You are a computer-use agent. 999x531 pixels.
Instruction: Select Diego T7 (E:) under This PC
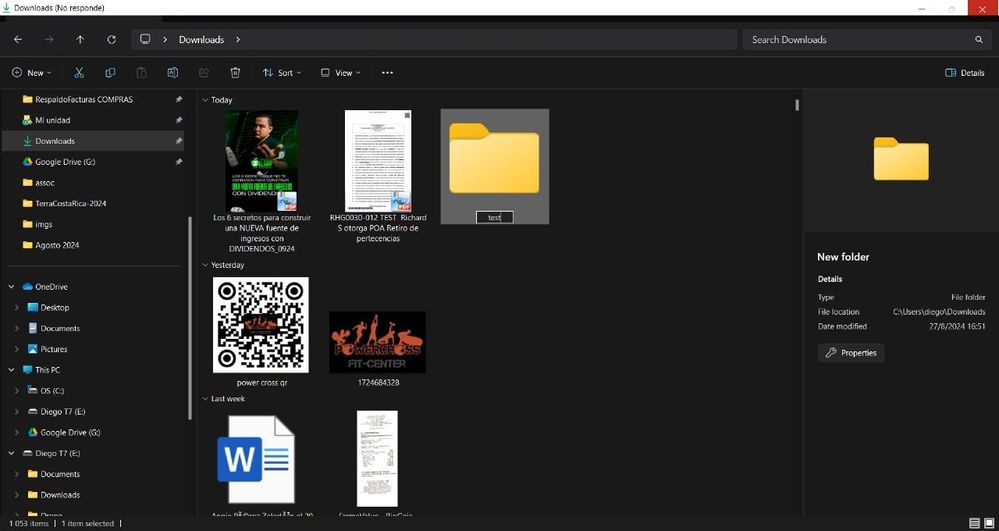[x=62, y=412]
